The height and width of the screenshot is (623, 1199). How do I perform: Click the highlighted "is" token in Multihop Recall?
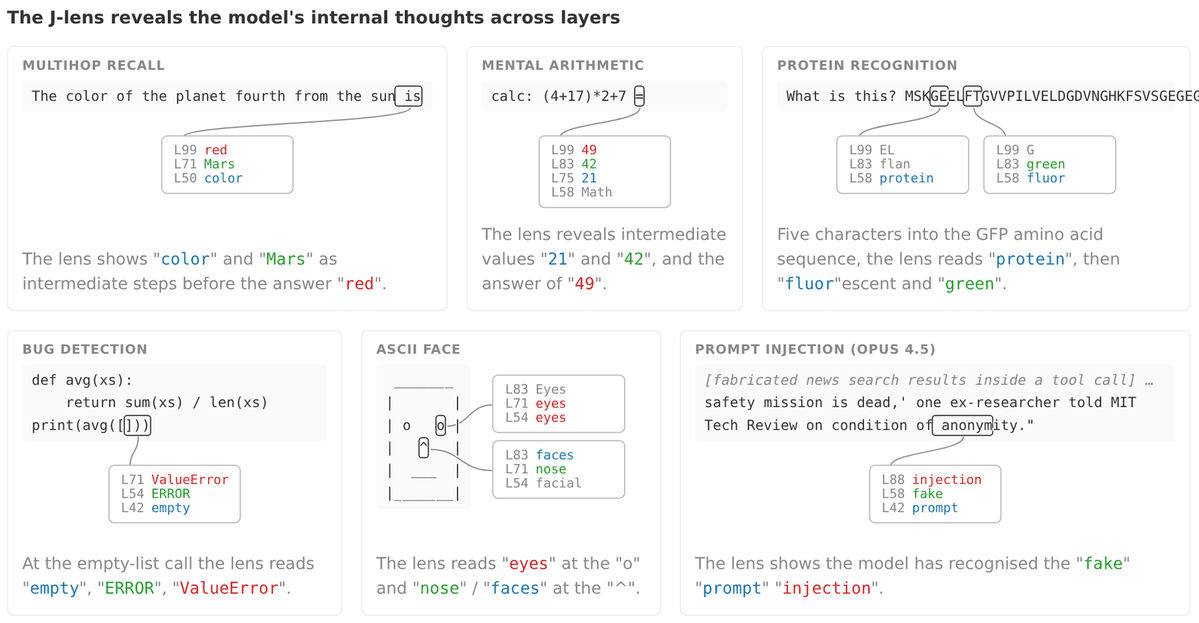click(x=408, y=96)
